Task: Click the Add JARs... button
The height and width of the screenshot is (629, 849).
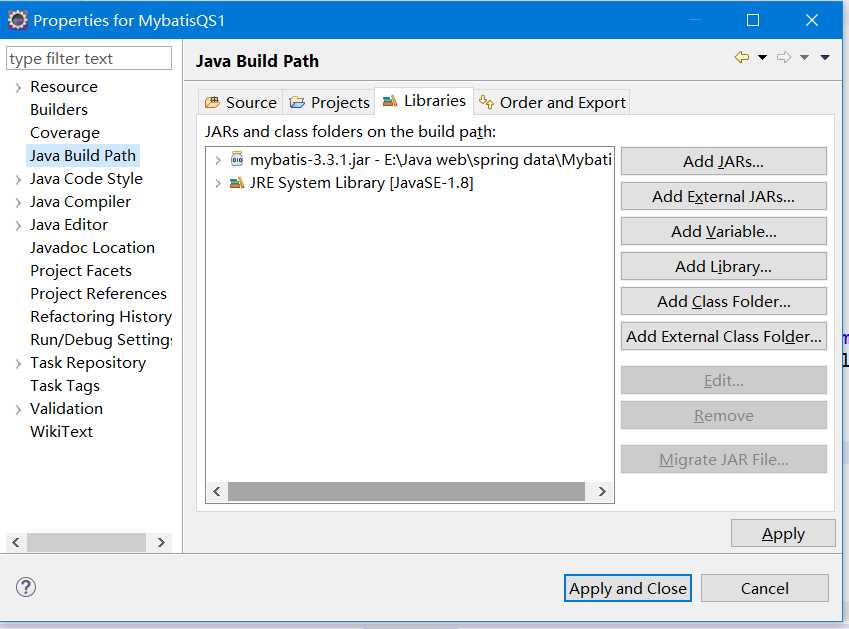Action: pyautogui.click(x=723, y=161)
